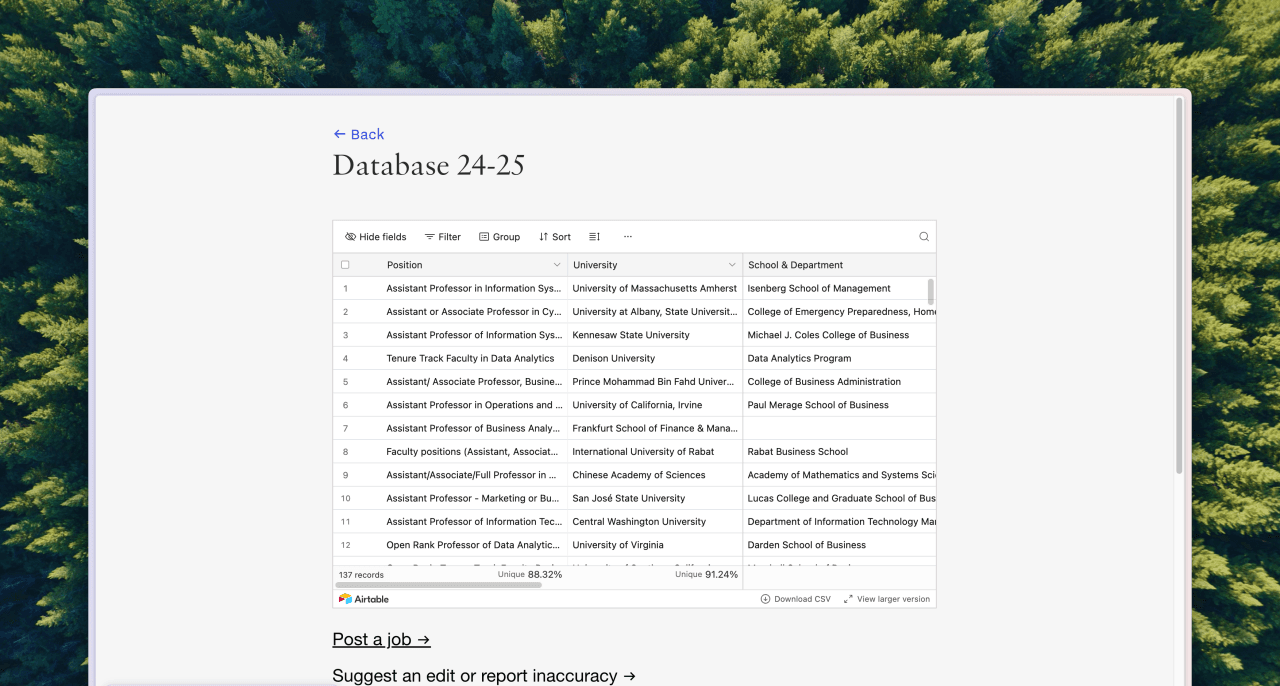1280x686 pixels.
Task: Open the row height icon menu
Action: point(594,237)
